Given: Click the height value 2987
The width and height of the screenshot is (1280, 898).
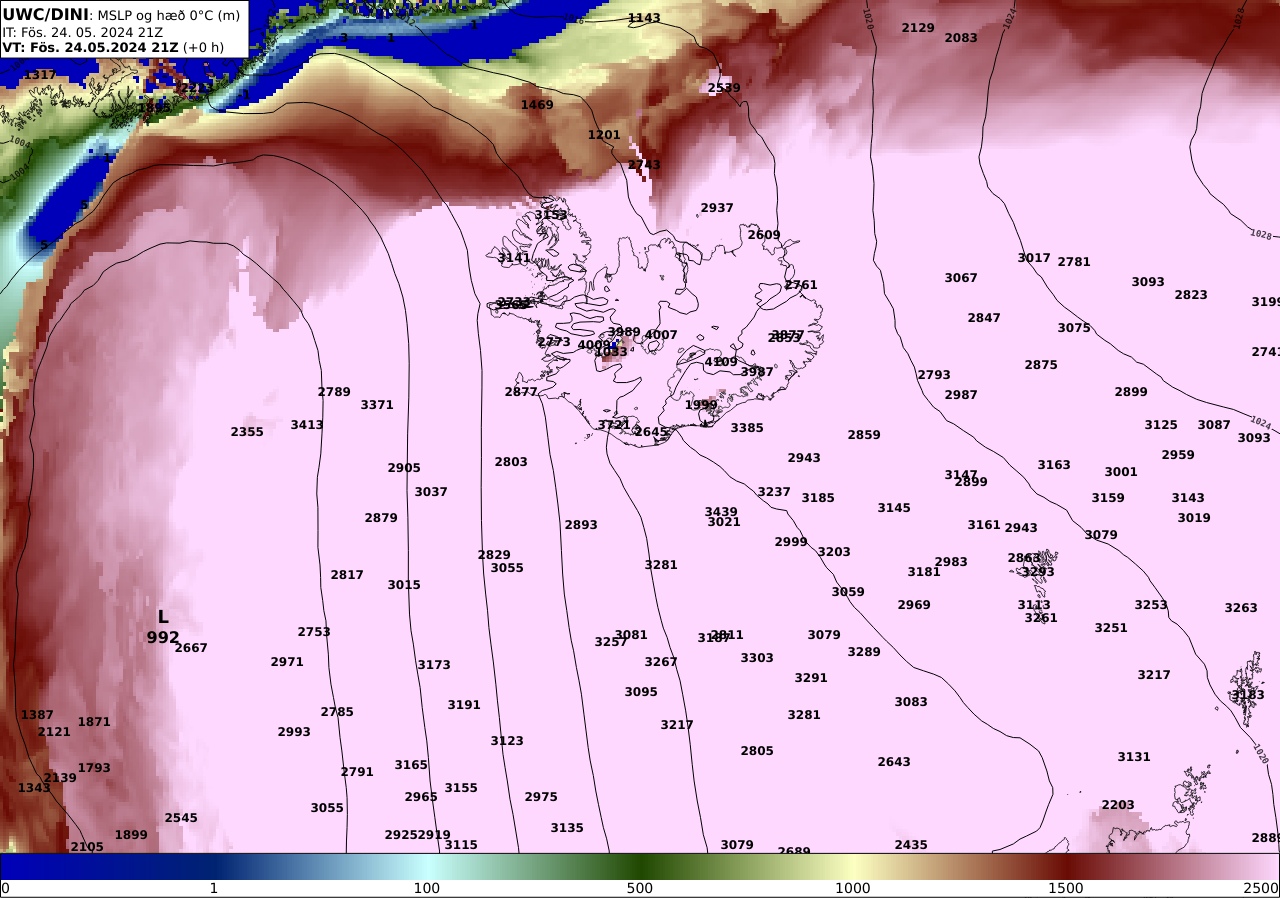Looking at the screenshot, I should (961, 395).
